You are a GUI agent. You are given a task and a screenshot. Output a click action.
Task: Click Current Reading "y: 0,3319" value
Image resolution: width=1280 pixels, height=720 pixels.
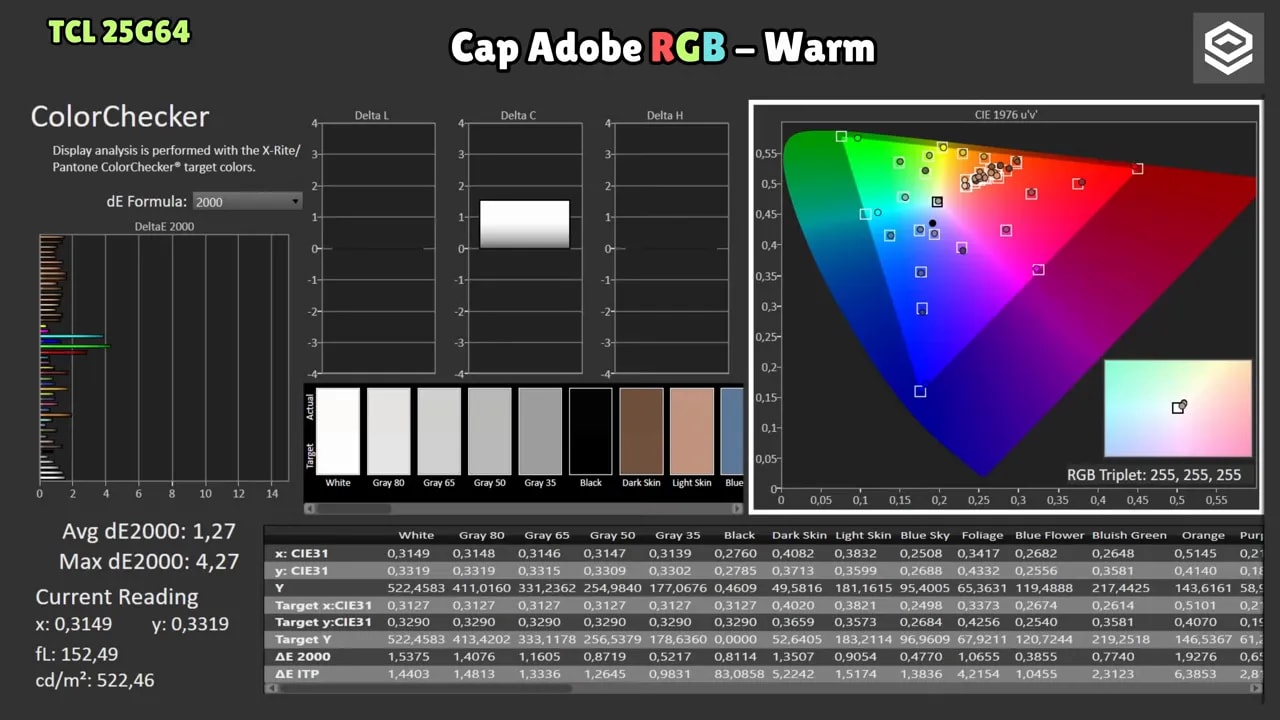coord(190,624)
